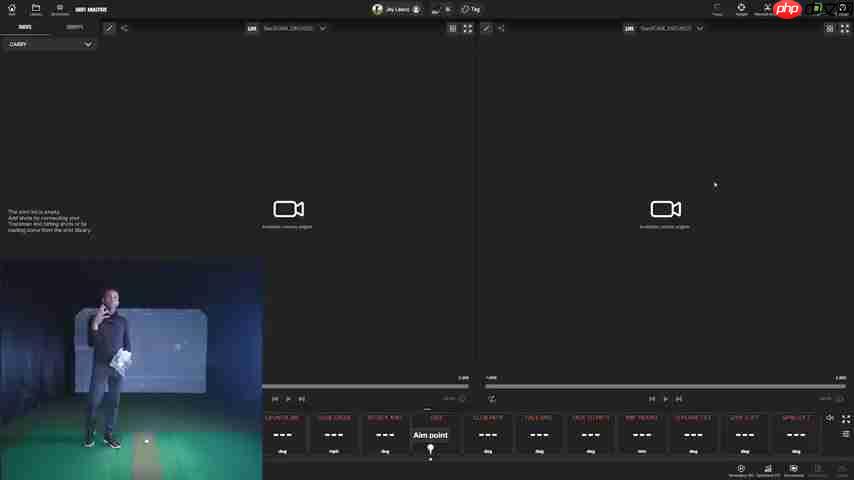Step back one frame in left video
Viewport: 854px width, 480px height.
tap(275, 399)
